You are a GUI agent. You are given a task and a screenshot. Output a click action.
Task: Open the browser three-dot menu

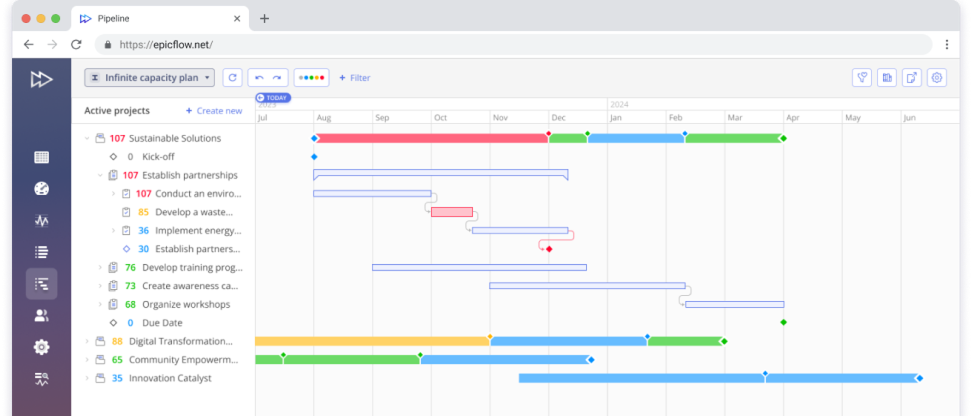tap(947, 45)
